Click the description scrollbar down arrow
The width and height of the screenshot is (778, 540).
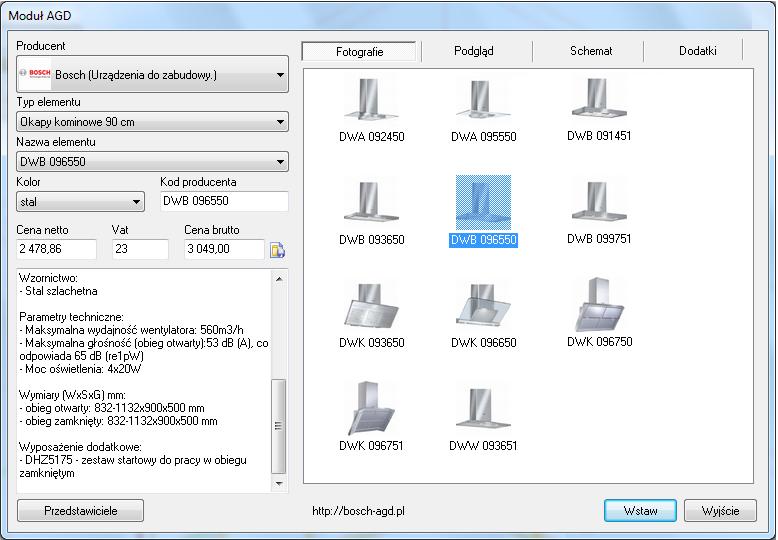(x=279, y=483)
